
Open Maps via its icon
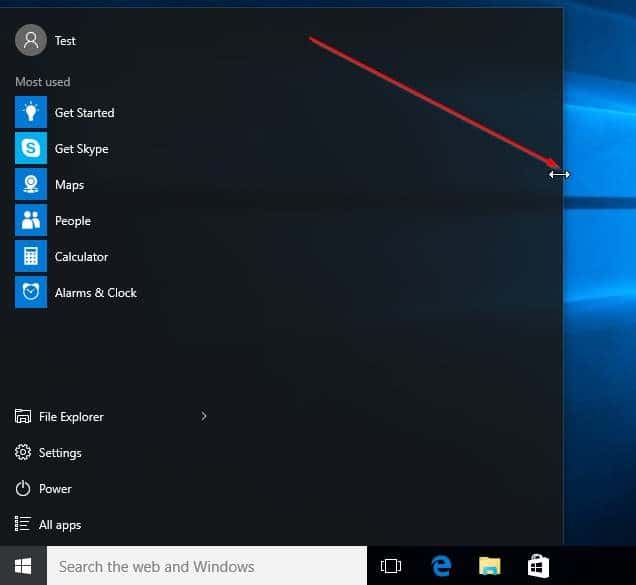coord(31,184)
